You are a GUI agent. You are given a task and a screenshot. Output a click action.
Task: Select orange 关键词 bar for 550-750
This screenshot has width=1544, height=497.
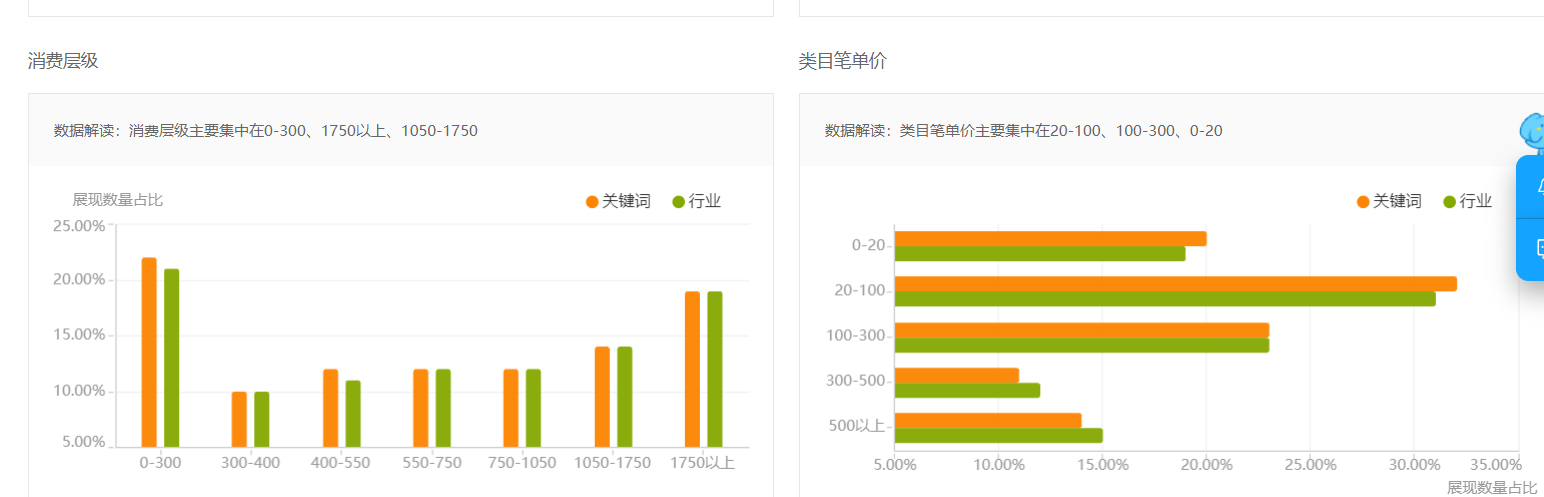421,408
